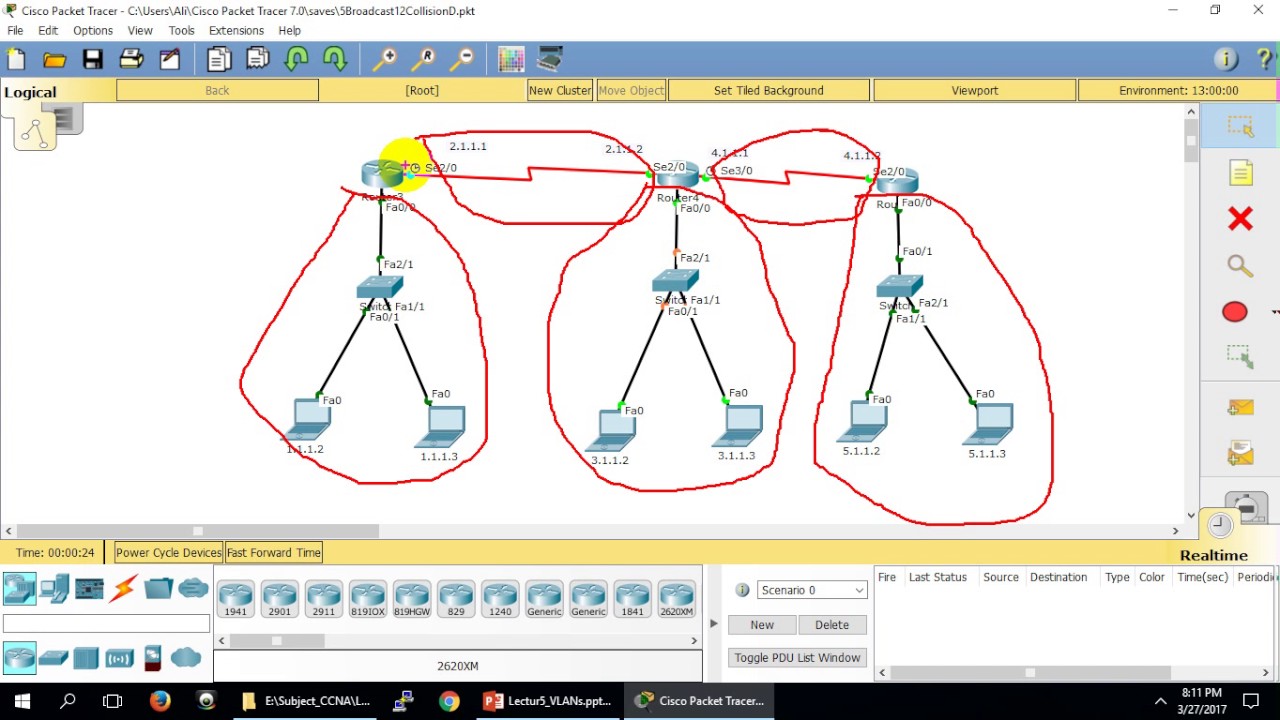1280x720 pixels.
Task: Redo the last action
Action: click(x=334, y=60)
